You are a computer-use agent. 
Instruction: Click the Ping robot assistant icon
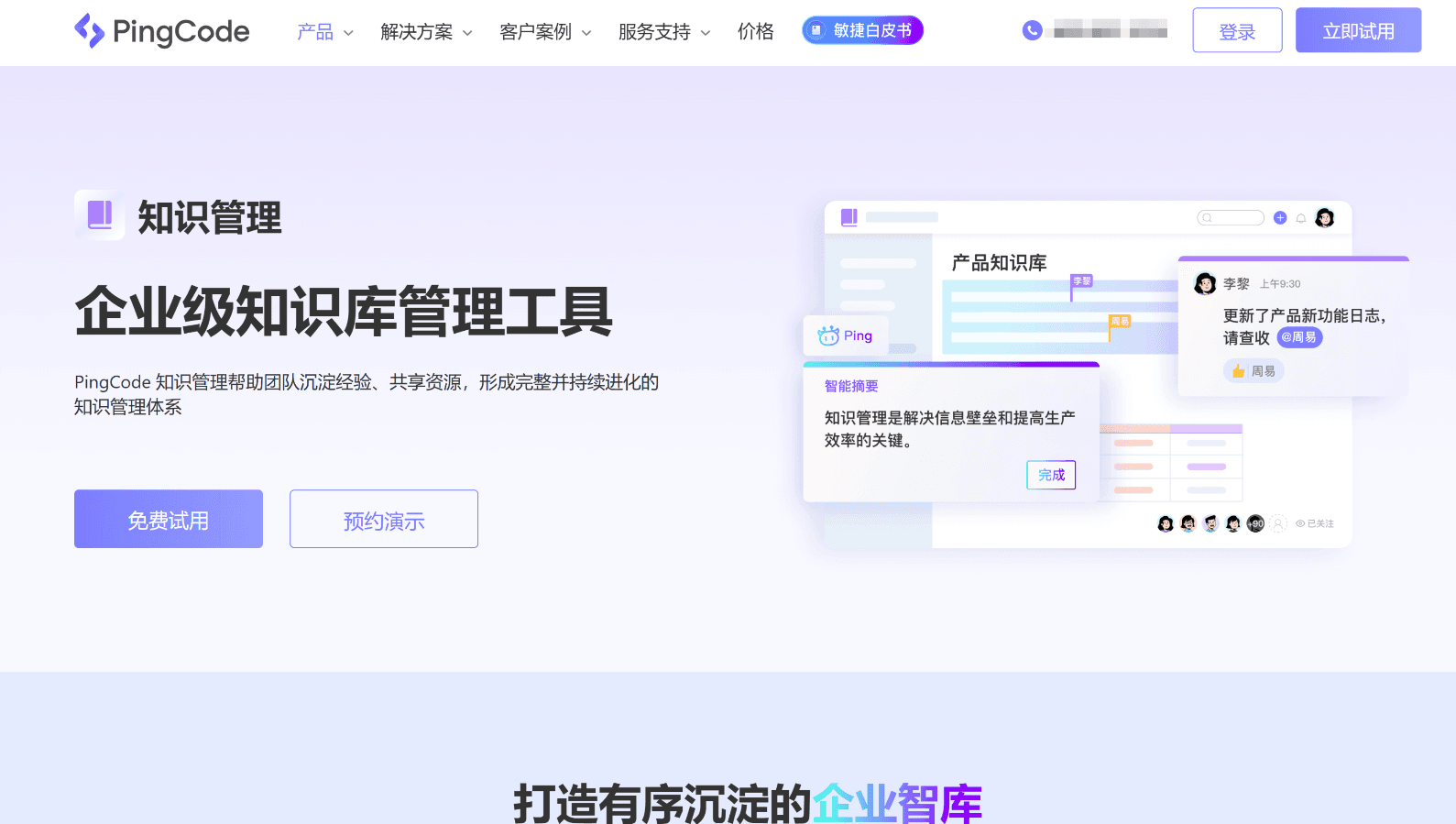point(828,335)
